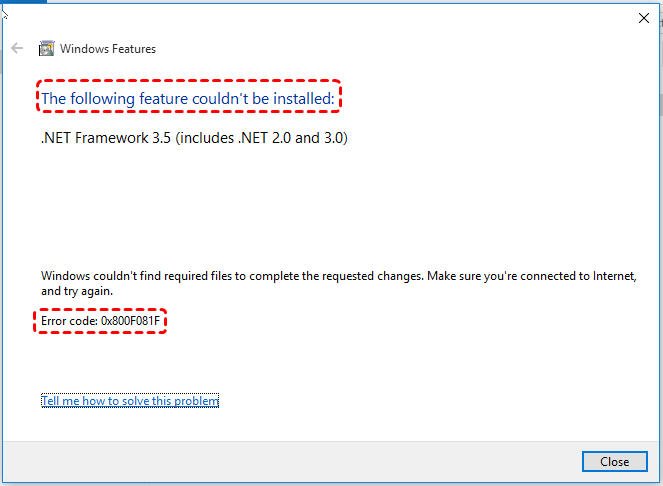Click the "Error code:" label

(71, 322)
